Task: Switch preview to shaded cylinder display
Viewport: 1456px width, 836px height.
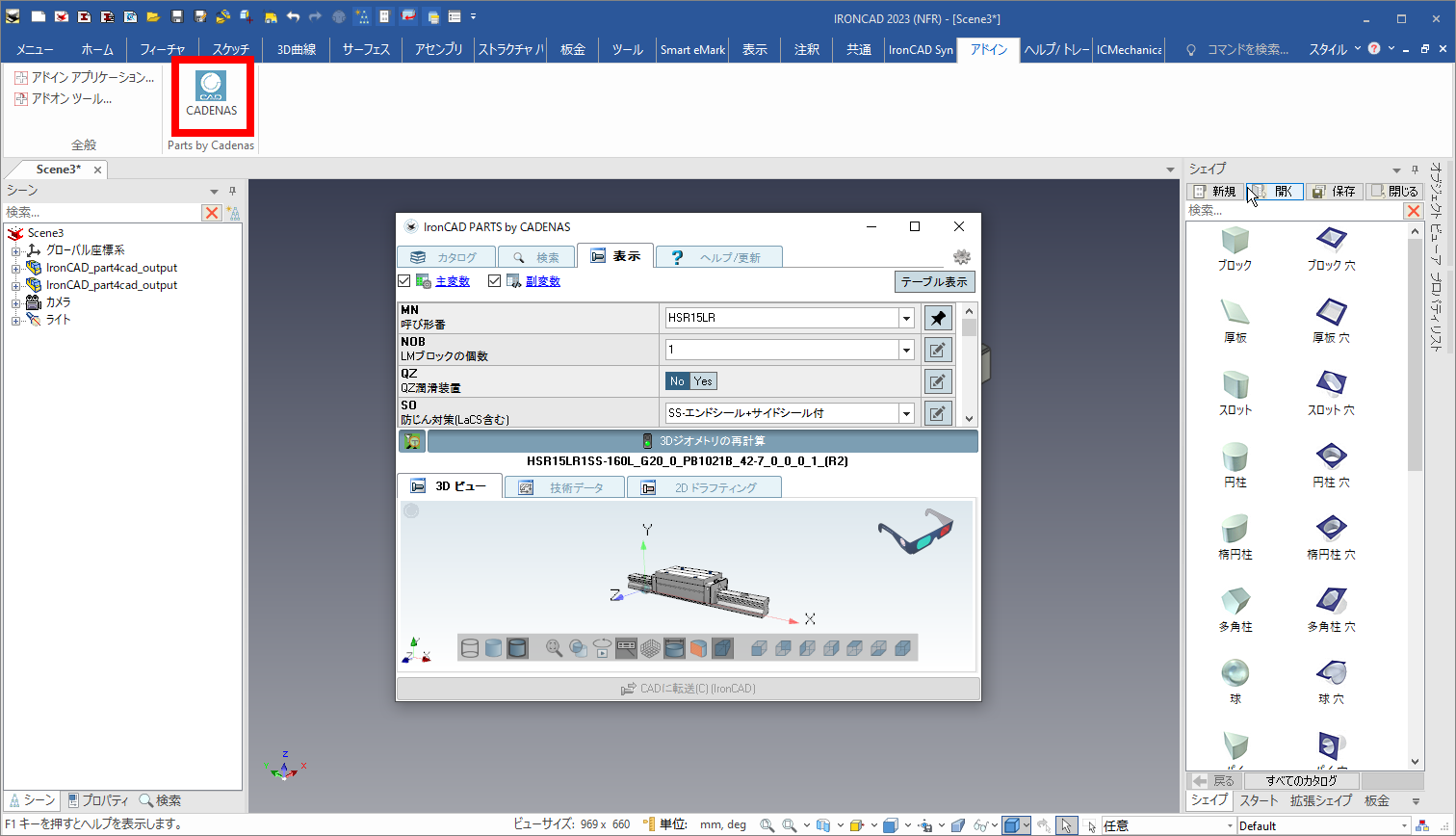Action: click(493, 648)
